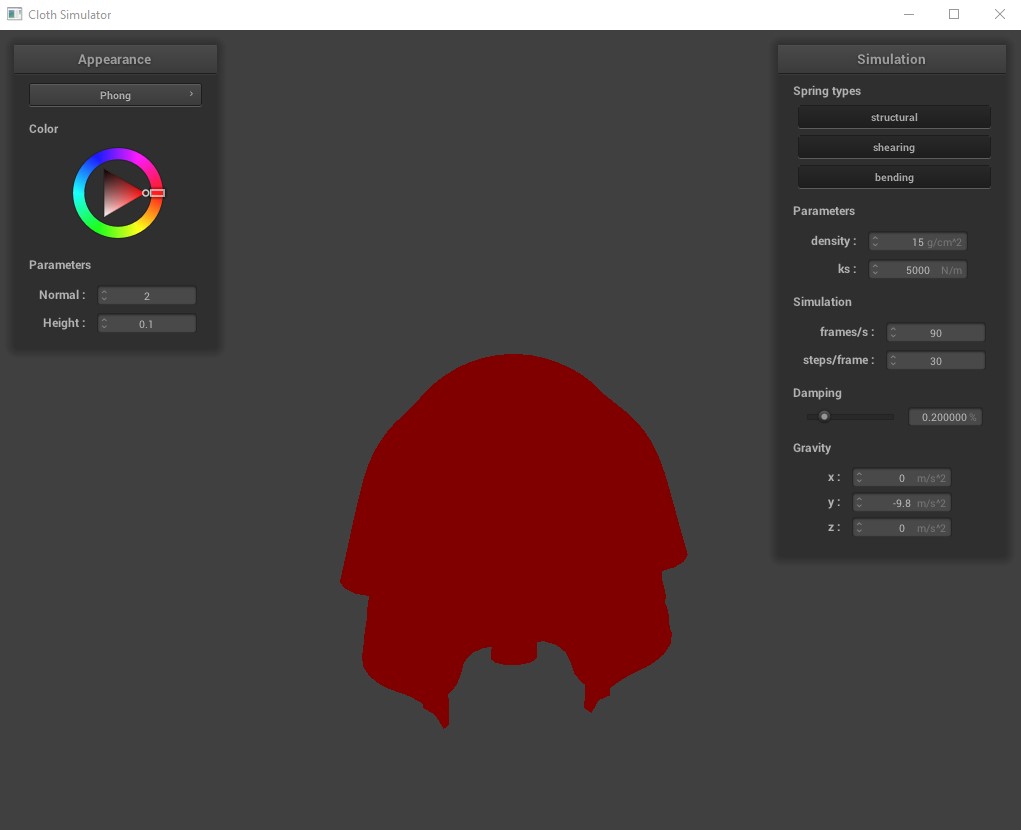
Task: Click the density value field
Action: click(917, 242)
